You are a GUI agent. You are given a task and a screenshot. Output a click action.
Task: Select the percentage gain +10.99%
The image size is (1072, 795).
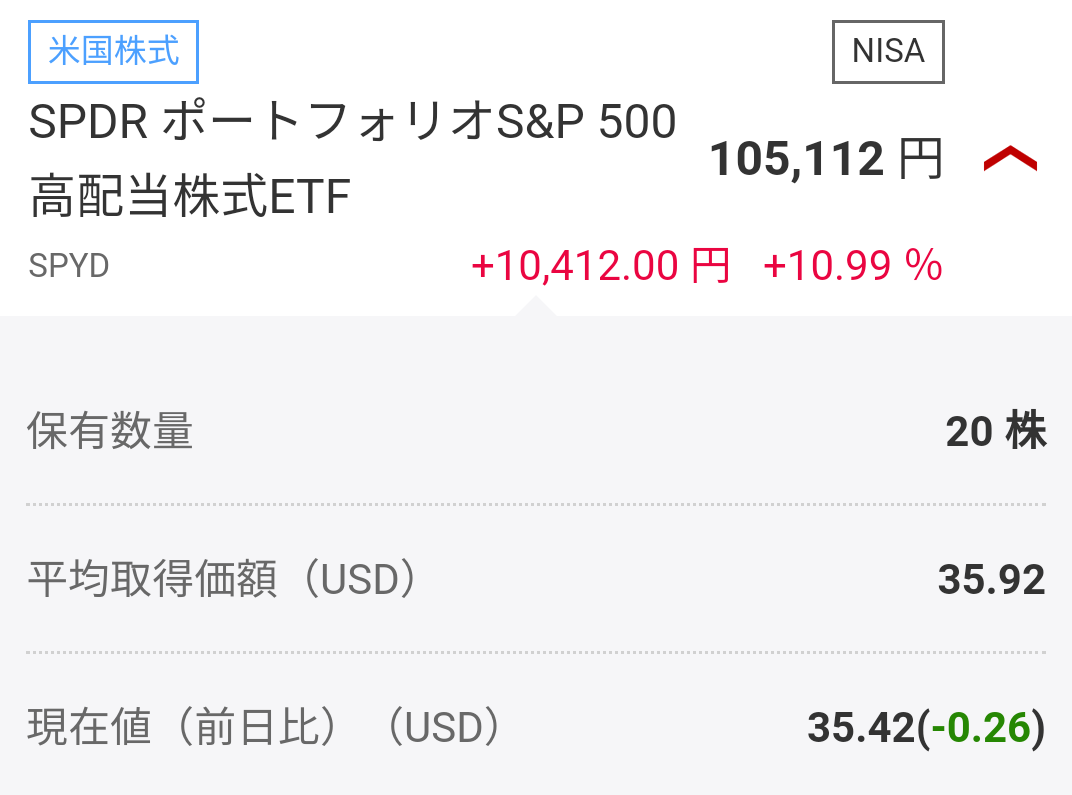(855, 265)
